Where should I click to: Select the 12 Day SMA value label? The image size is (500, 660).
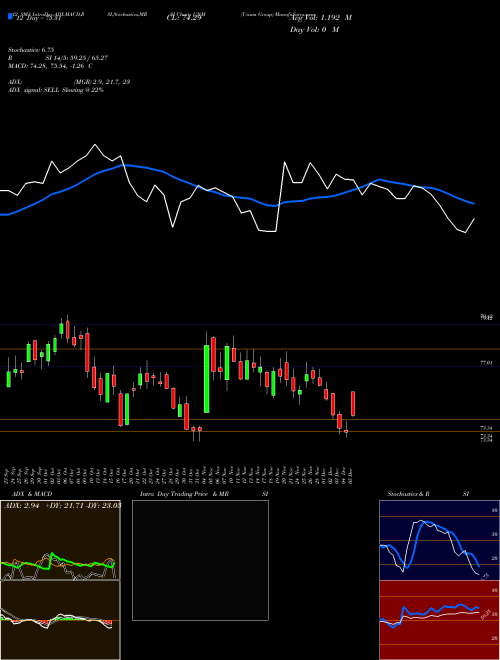pyautogui.click(x=38, y=18)
